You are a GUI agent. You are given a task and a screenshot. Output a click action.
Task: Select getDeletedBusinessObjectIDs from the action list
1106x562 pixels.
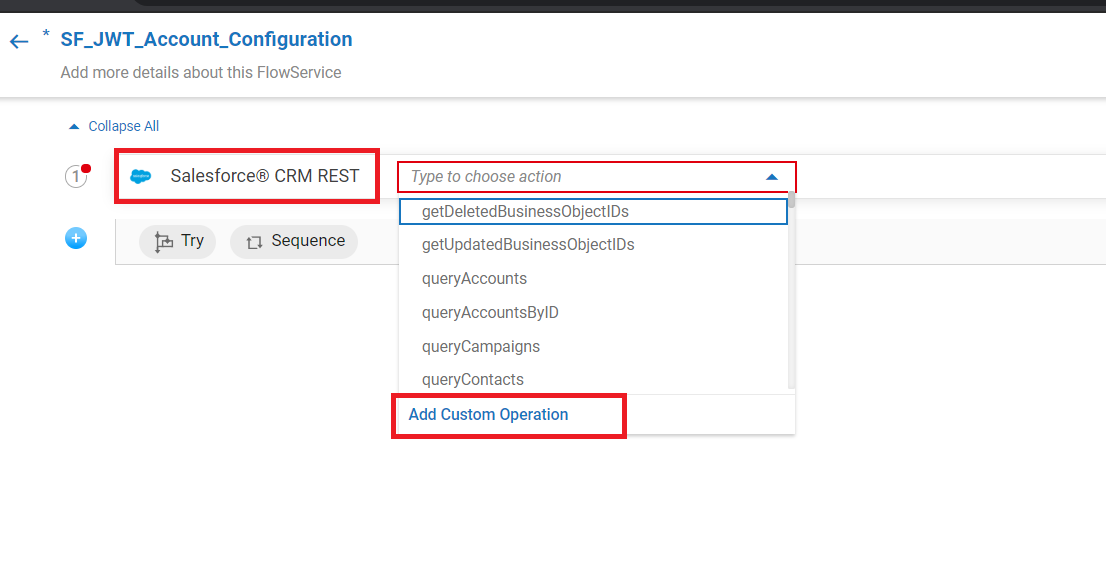pos(525,211)
